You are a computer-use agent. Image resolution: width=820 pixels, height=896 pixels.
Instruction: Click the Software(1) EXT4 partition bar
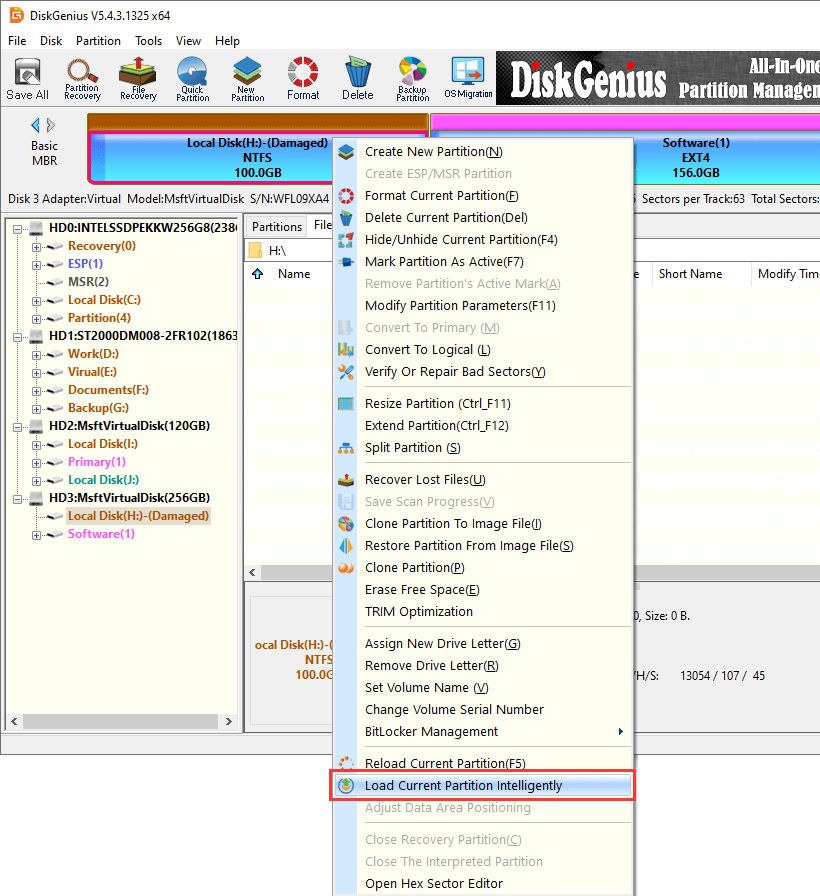(694, 157)
